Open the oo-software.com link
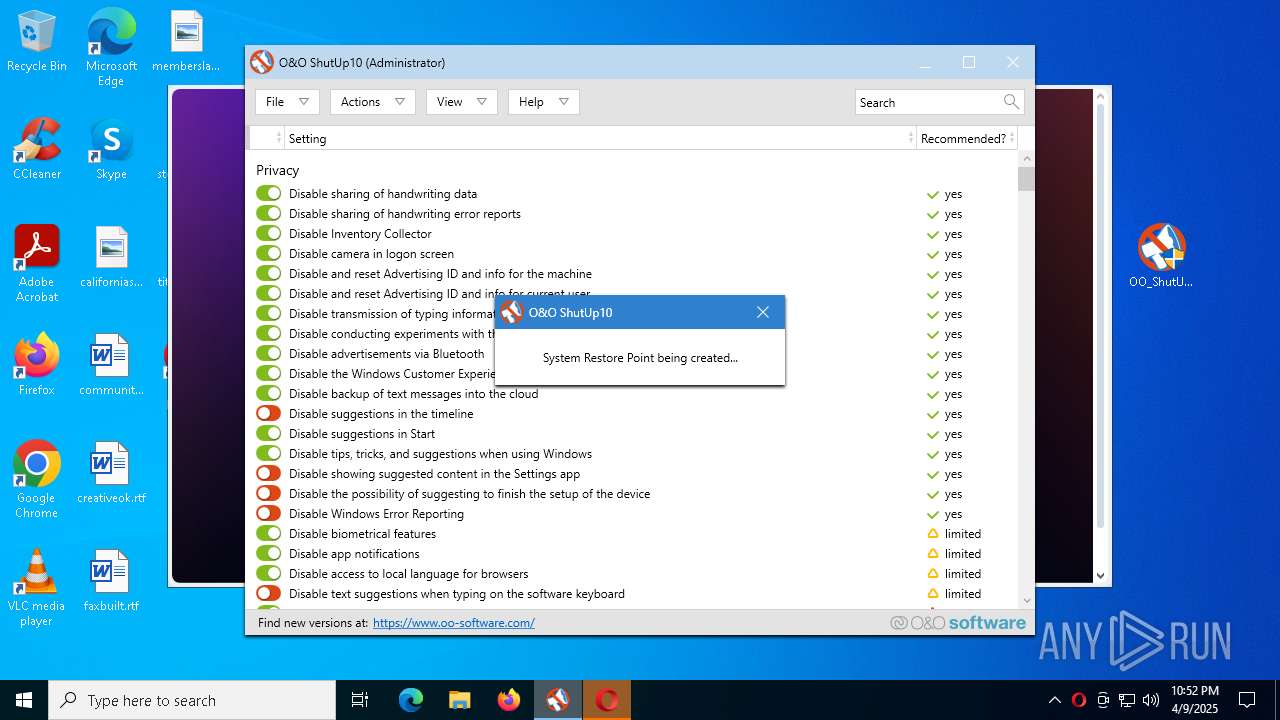Viewport: 1280px width, 720px height. pos(454,622)
